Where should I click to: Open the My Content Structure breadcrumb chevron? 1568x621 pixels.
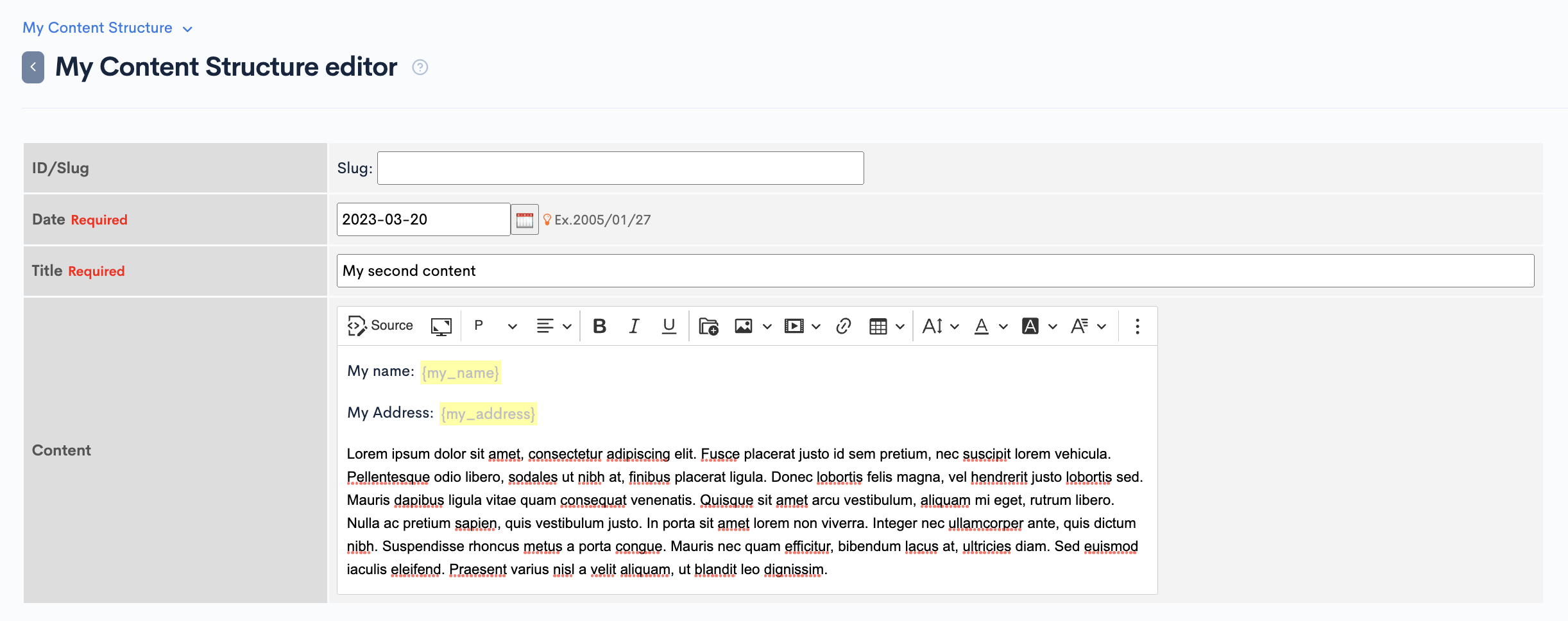[187, 28]
